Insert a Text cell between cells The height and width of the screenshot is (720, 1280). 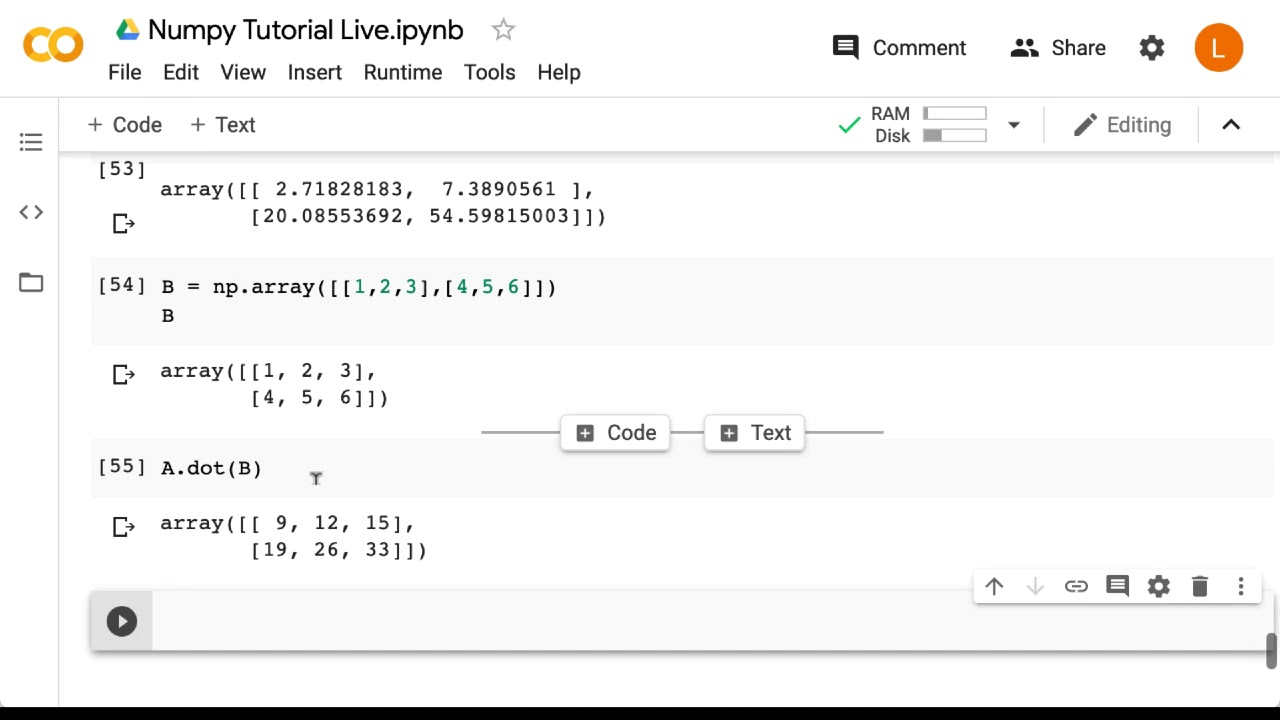point(755,433)
